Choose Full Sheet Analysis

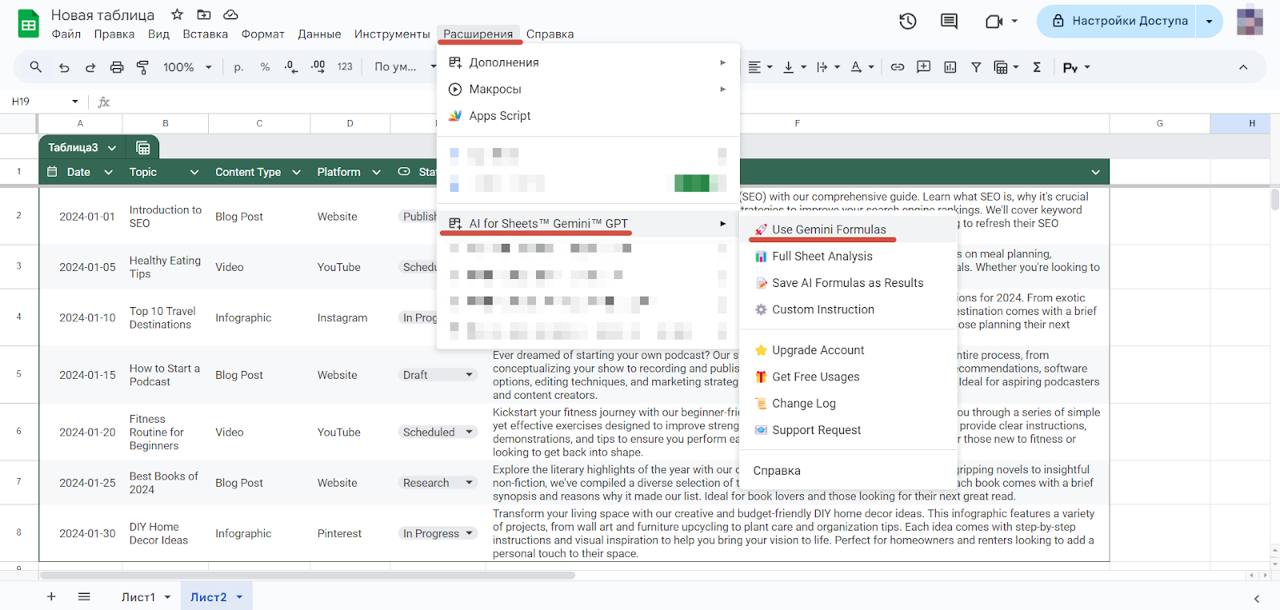coord(848,256)
